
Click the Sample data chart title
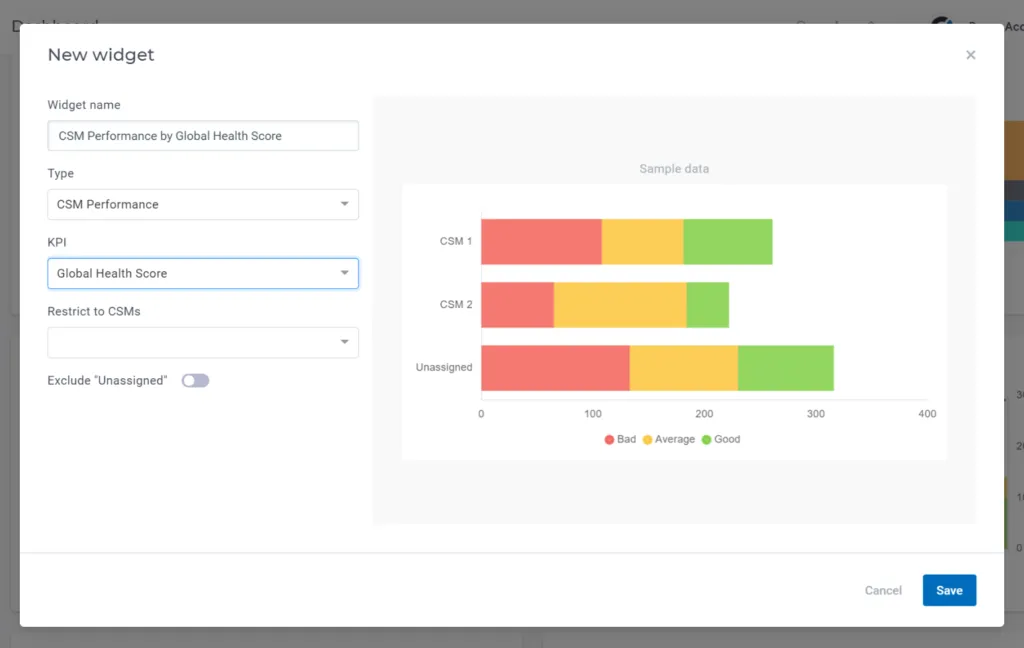pyautogui.click(x=674, y=169)
